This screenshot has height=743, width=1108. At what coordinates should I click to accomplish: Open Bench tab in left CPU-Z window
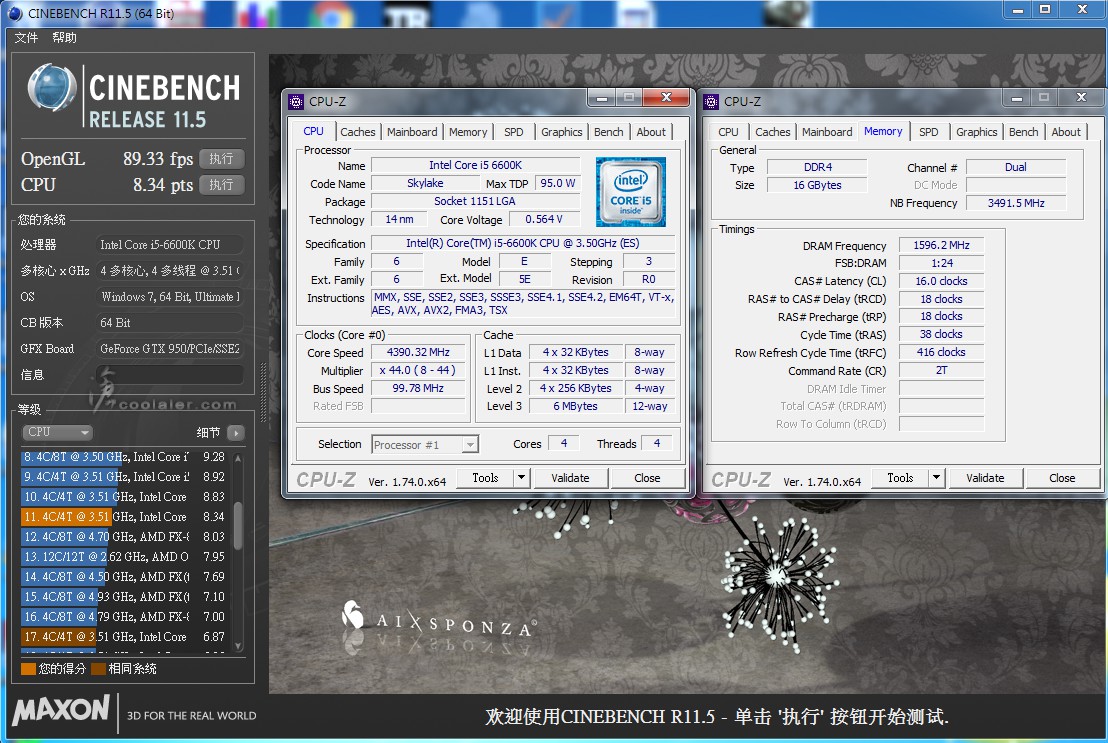tap(608, 131)
